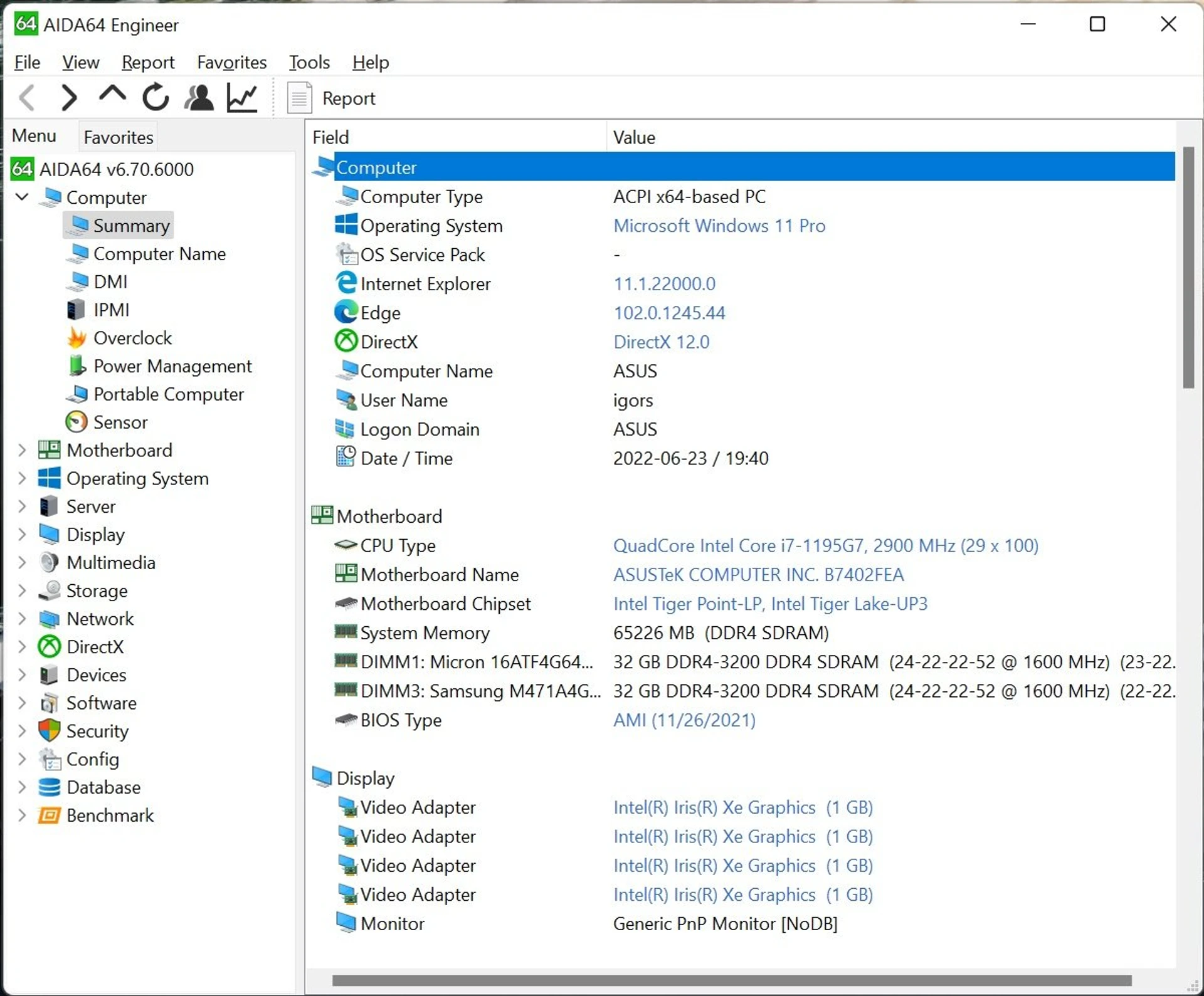Open the Internet Explorer version 11.1.22000.0 link
The image size is (1204, 996).
click(664, 284)
